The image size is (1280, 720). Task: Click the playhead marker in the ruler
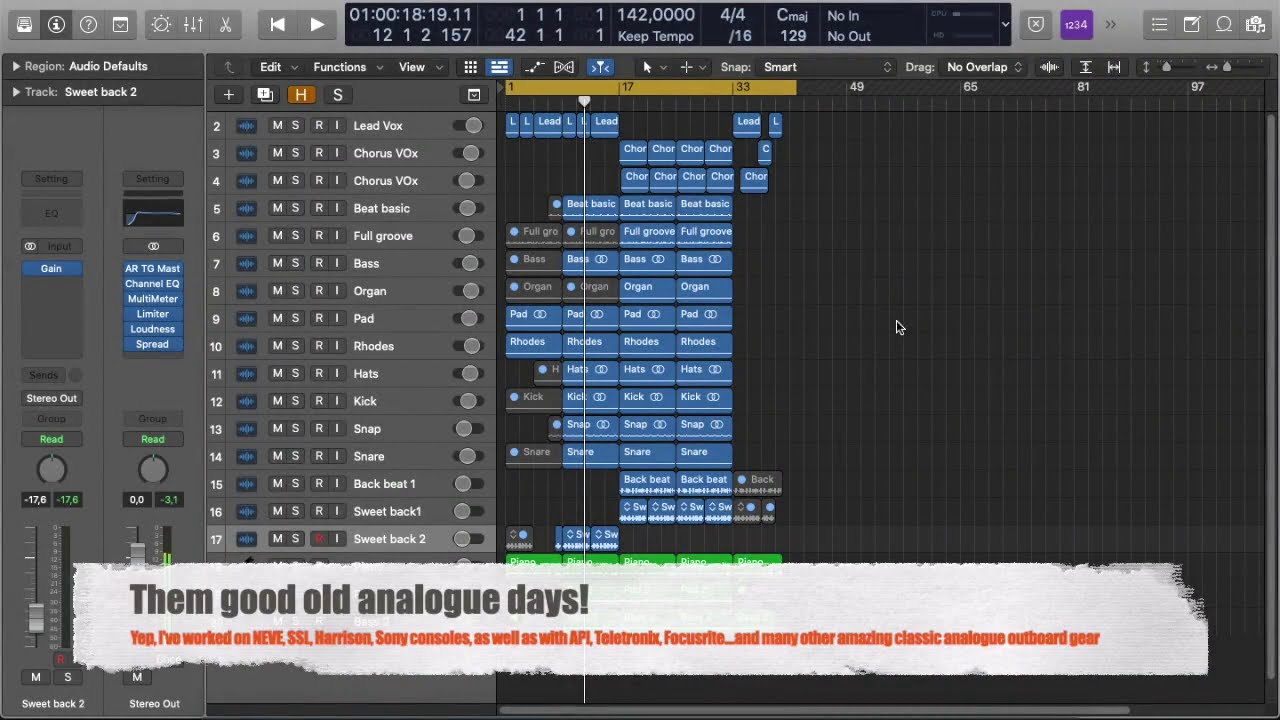pyautogui.click(x=584, y=101)
